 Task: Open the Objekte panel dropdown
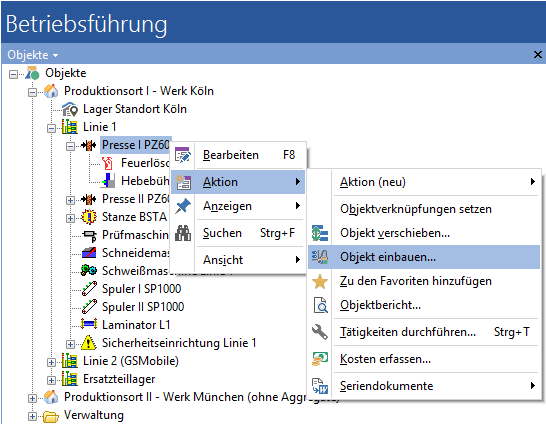tap(33, 55)
